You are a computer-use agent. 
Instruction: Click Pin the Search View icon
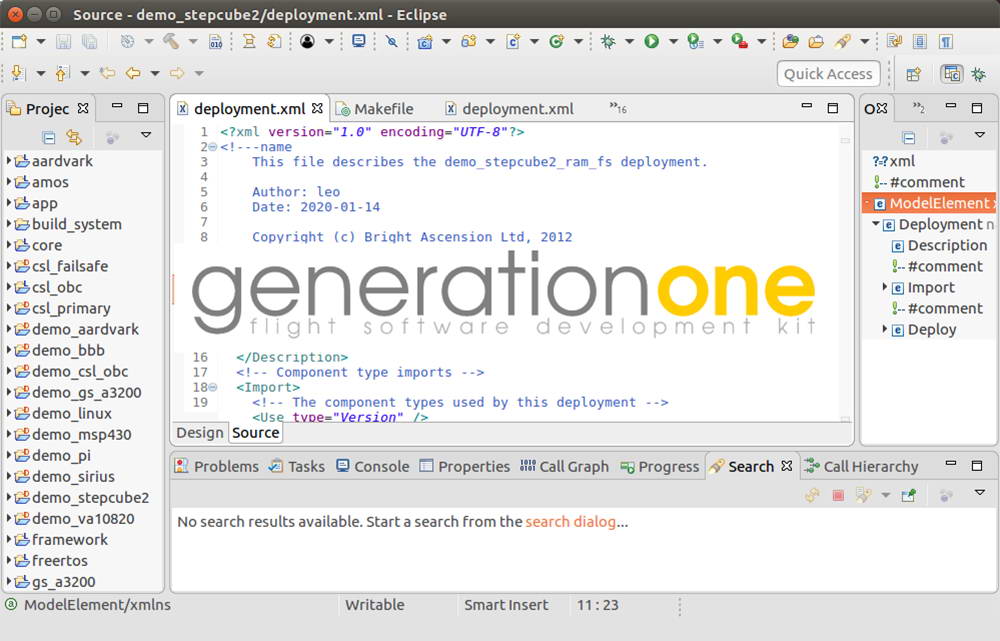pyautogui.click(x=909, y=495)
